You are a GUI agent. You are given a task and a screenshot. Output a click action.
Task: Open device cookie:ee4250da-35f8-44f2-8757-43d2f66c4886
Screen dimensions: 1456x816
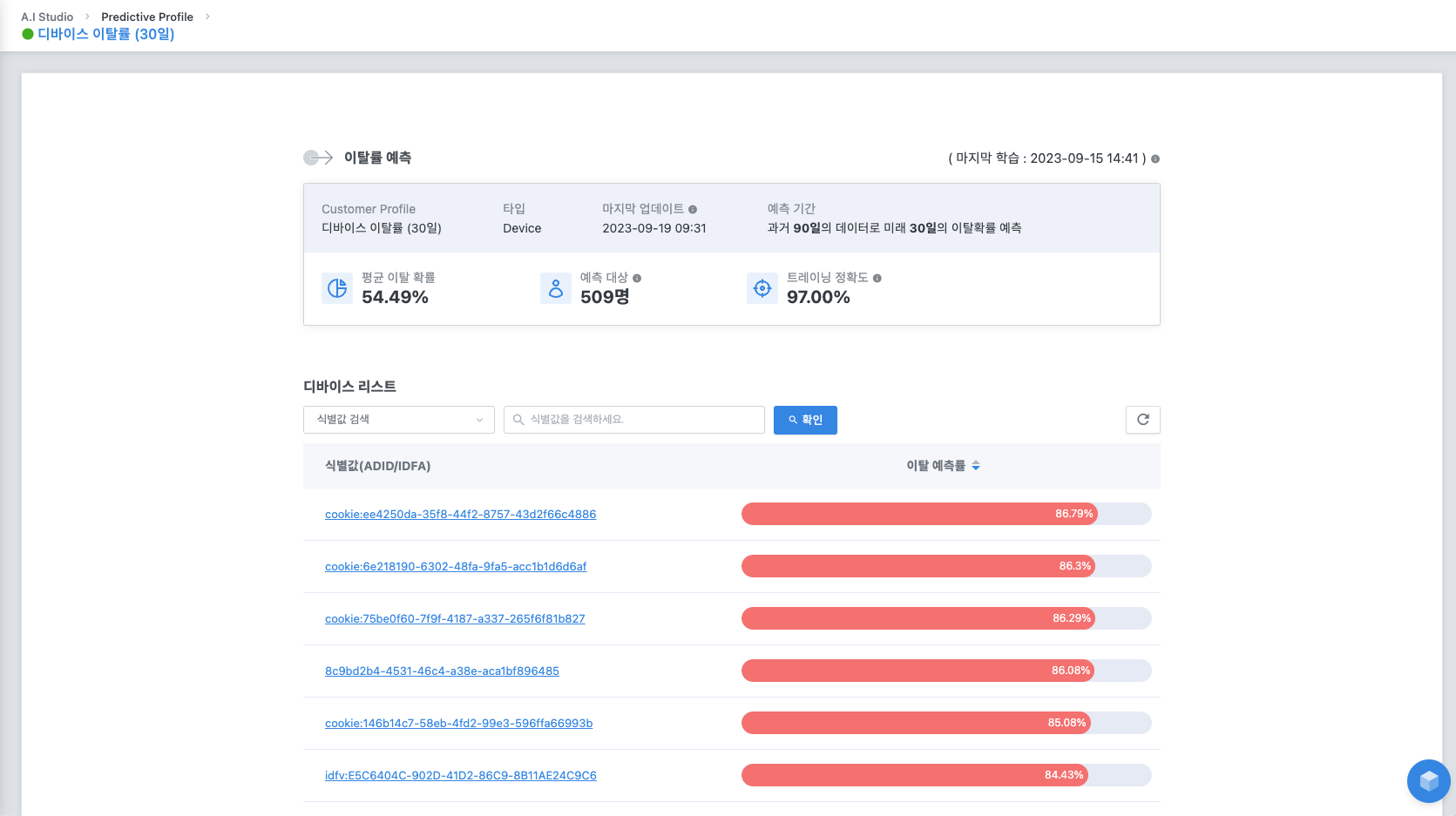[461, 515]
